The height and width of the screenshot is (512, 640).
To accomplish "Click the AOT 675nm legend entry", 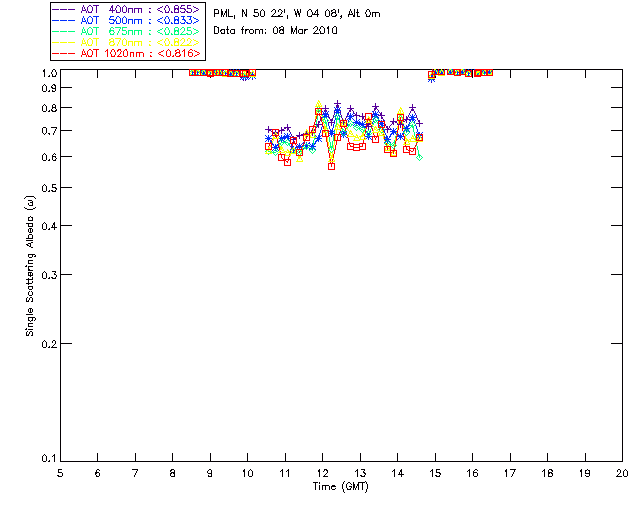I will point(126,31).
